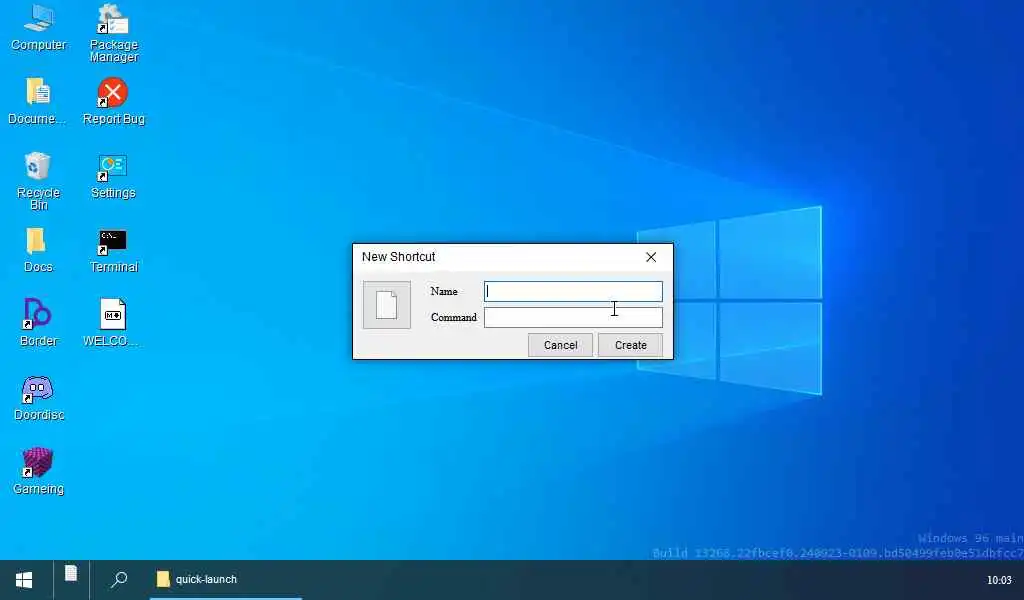
Task: Open the Gameing cube shortcut
Action: 38,471
